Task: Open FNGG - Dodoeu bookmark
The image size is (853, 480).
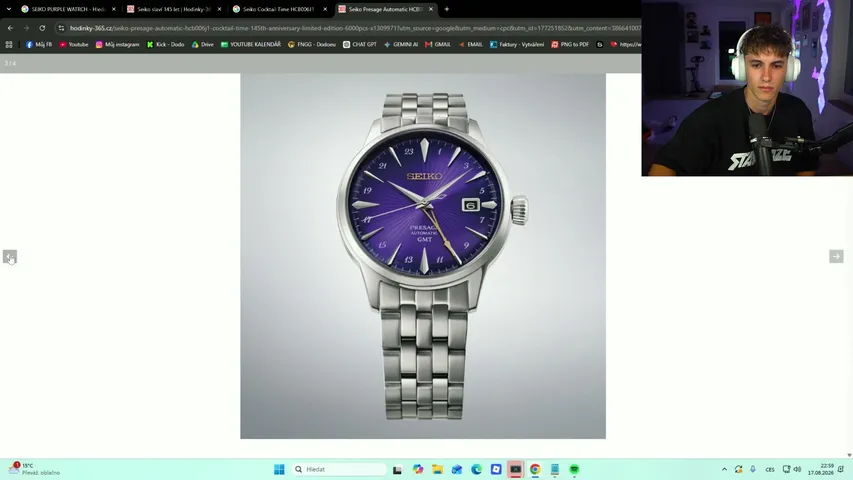Action: pyautogui.click(x=312, y=45)
